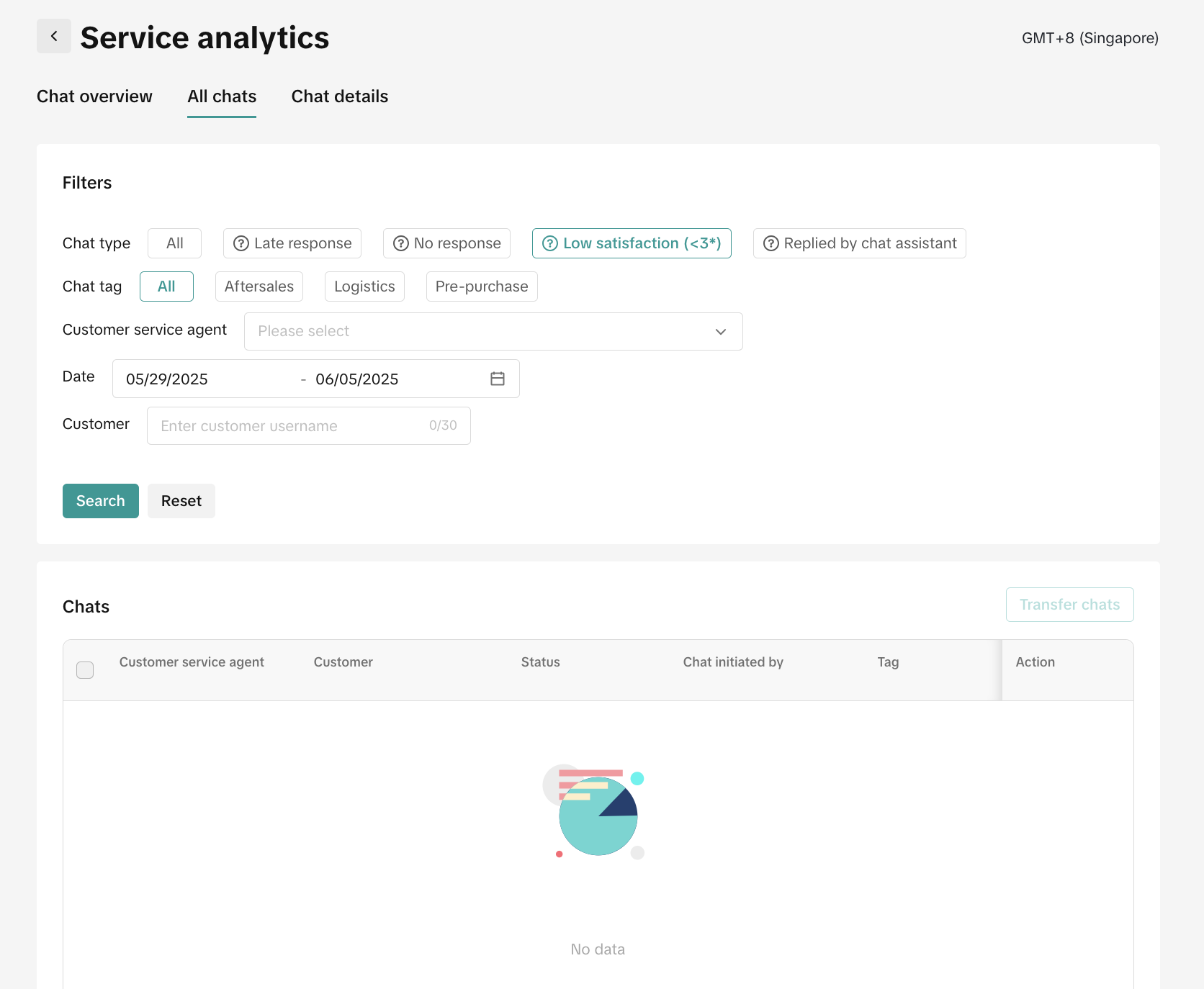The width and height of the screenshot is (1204, 989).
Task: Click help icon on Late response filter
Action: pos(241,243)
